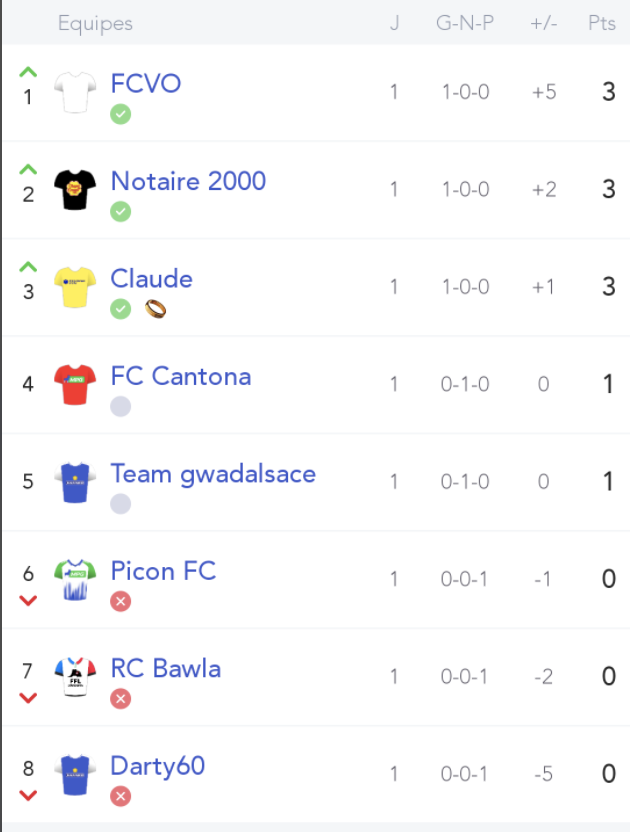The width and height of the screenshot is (630, 832).
Task: Click RC Bawla's tricolor jersey icon
Action: pos(75,677)
